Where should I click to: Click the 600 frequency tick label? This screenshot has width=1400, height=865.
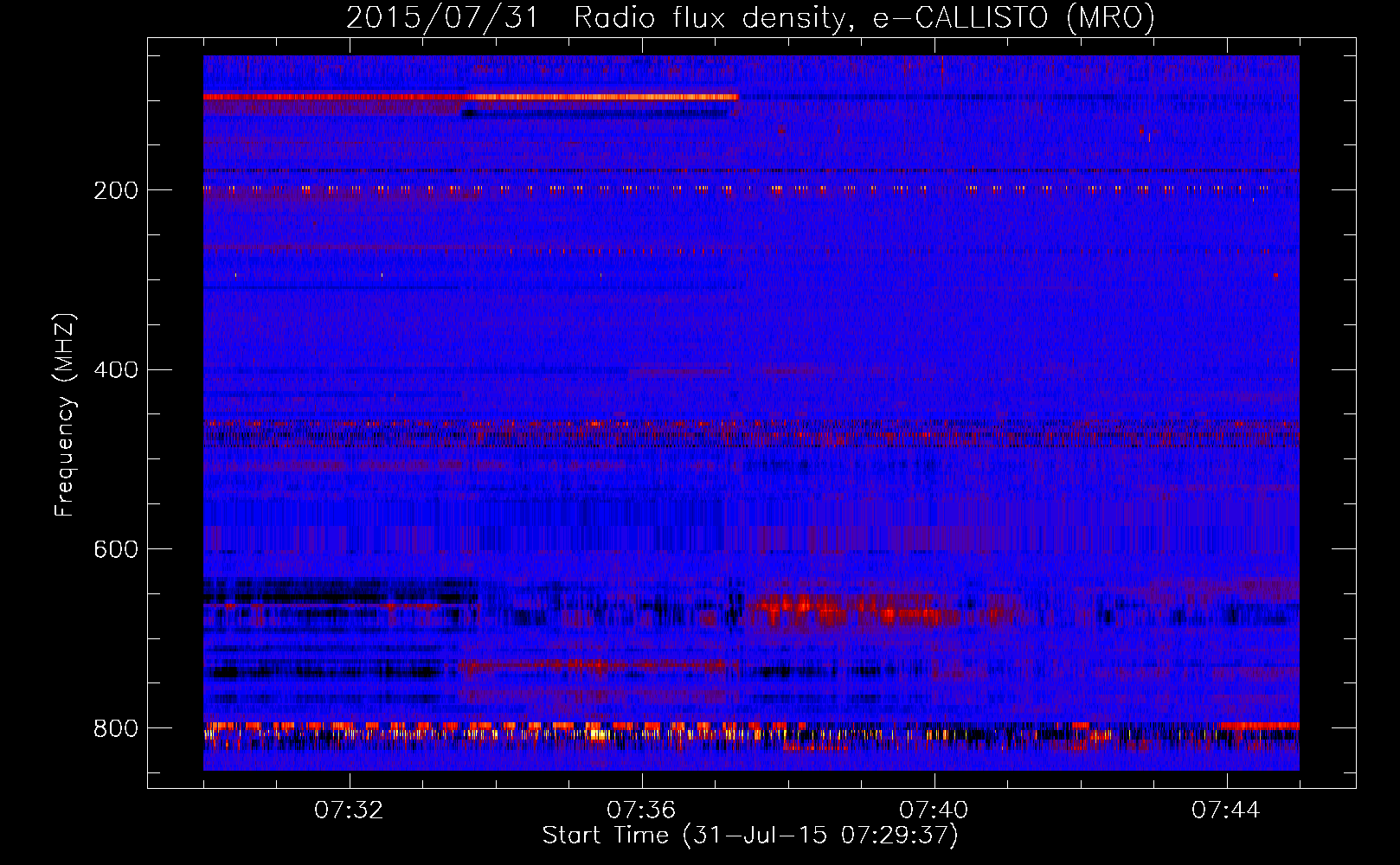[x=115, y=549]
